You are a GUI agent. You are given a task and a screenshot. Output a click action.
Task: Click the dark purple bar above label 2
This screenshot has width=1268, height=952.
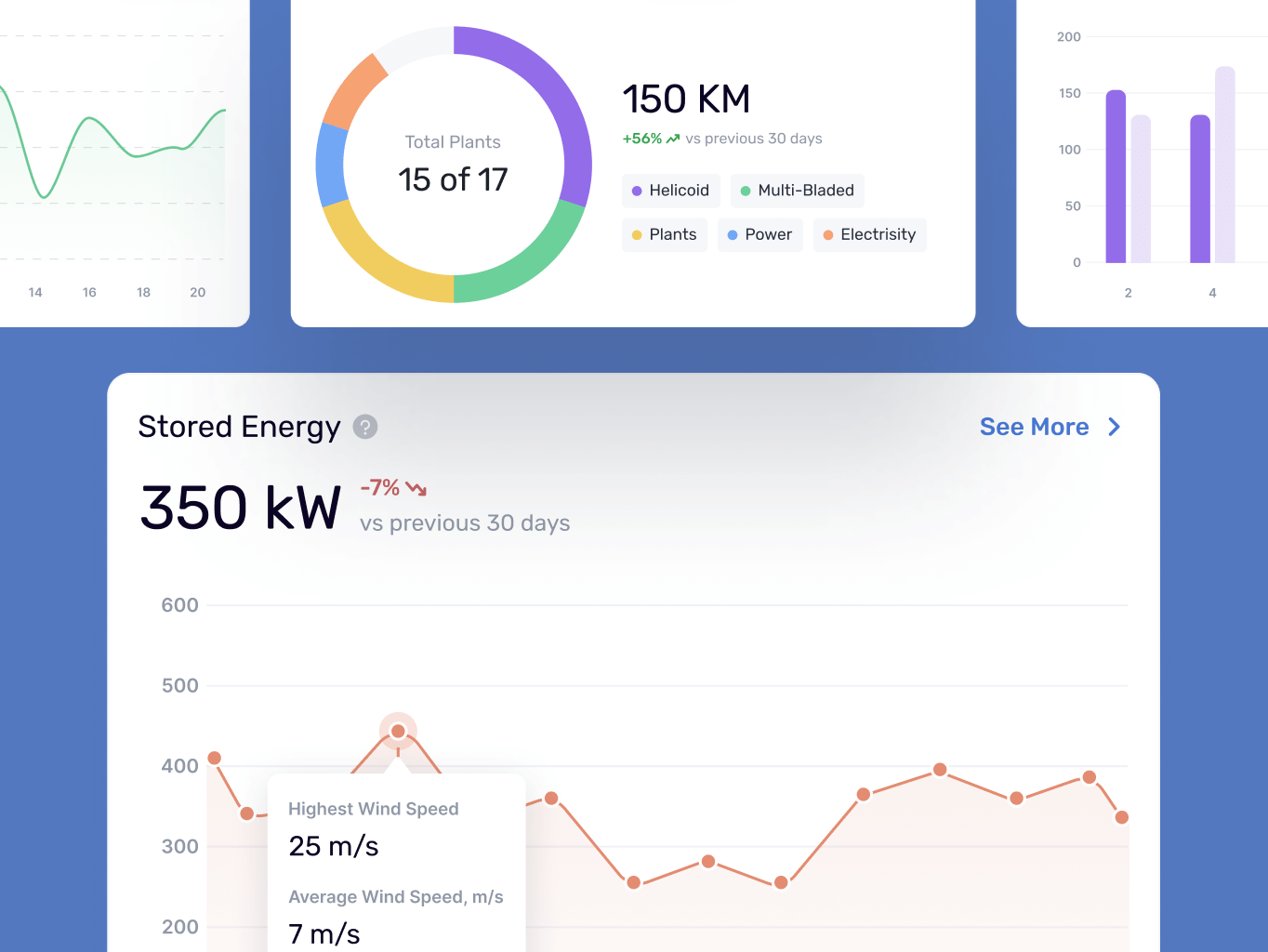click(1116, 177)
